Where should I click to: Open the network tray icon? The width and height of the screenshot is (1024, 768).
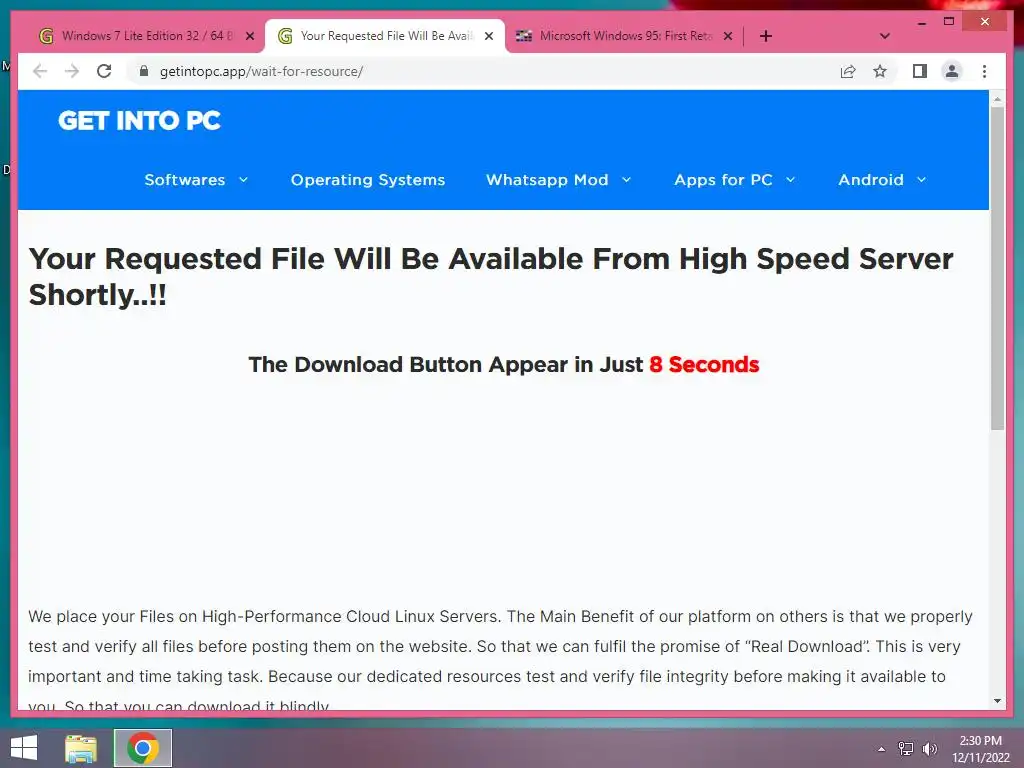tap(906, 748)
